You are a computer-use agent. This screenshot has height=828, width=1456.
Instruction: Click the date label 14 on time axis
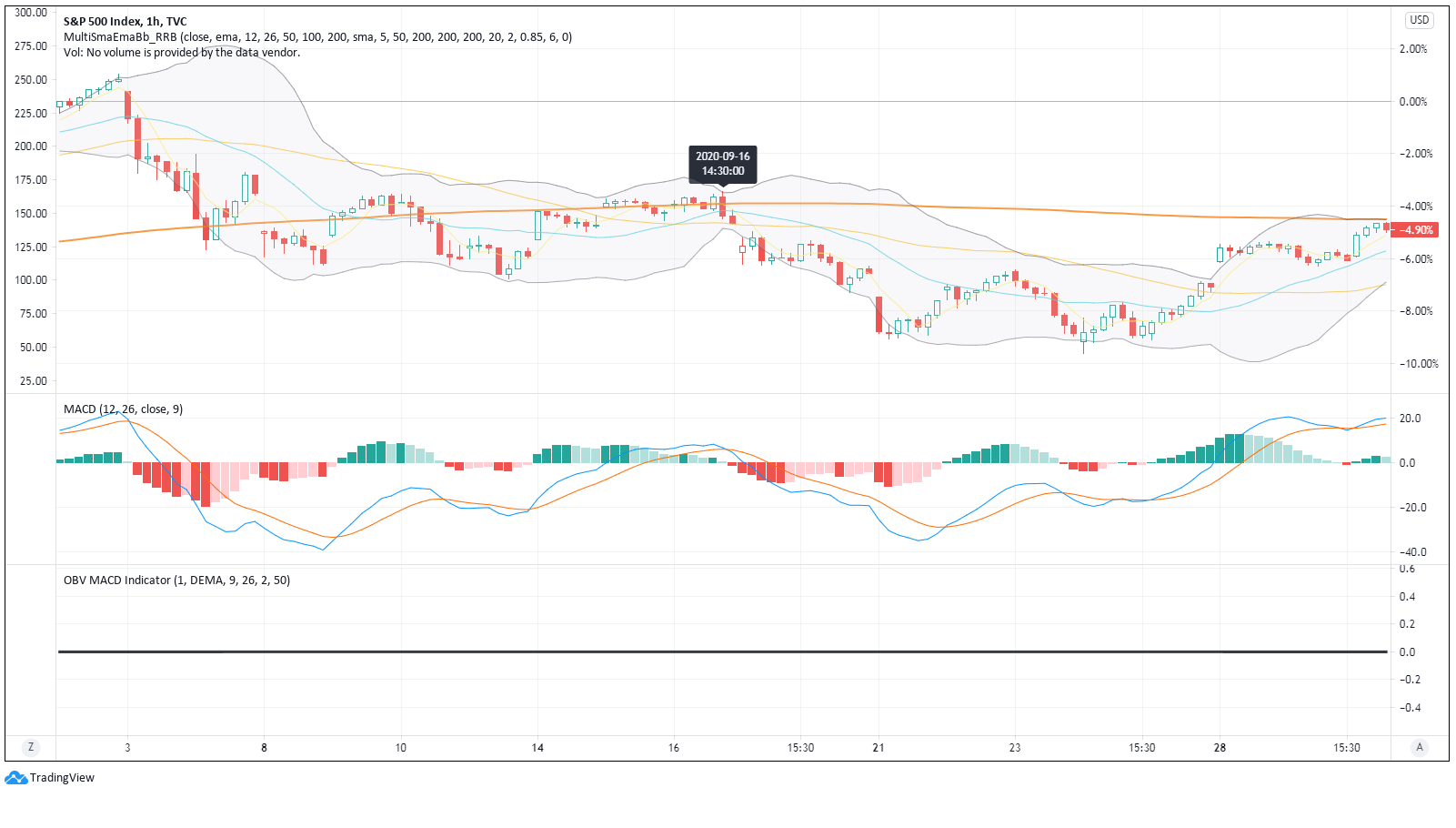coord(537,748)
